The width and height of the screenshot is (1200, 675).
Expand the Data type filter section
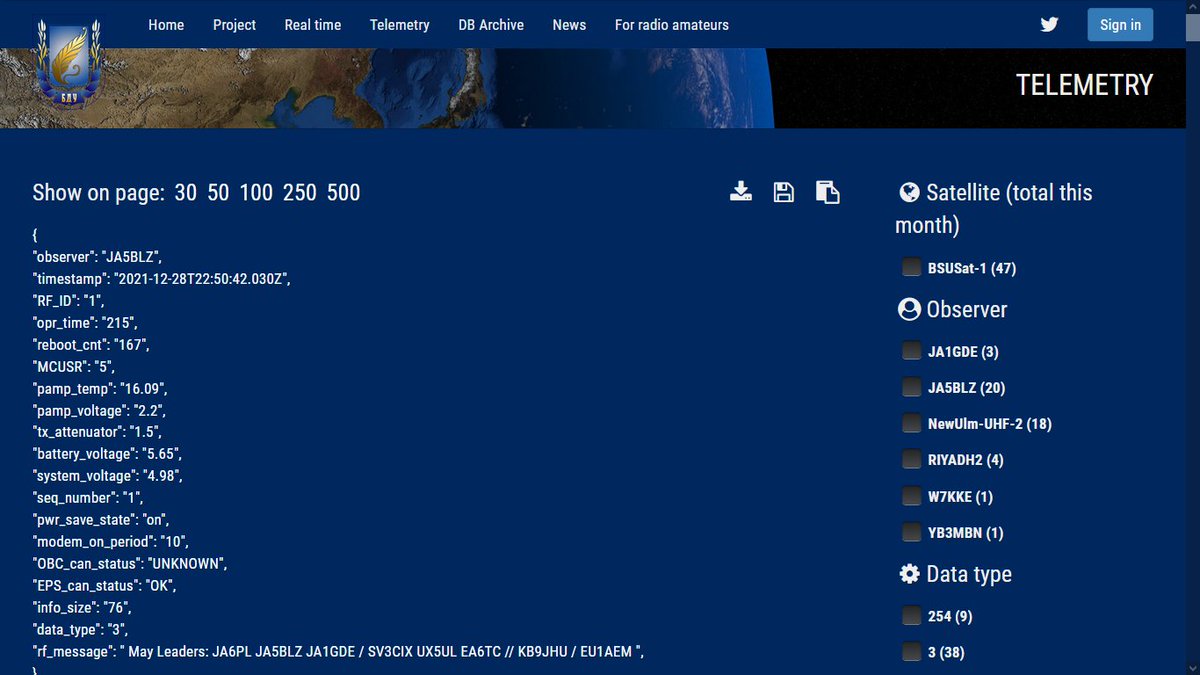(x=971, y=573)
